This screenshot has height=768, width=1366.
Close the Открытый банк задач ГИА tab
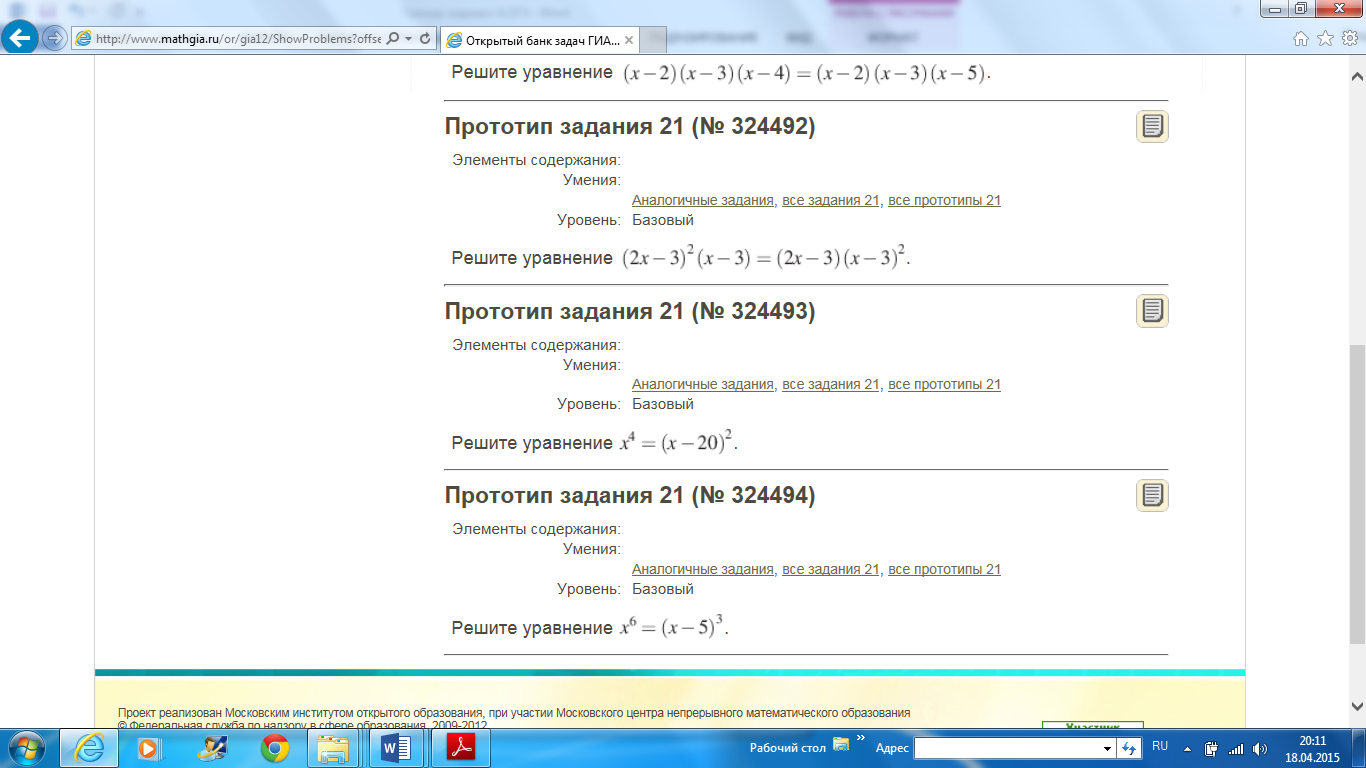pyautogui.click(x=628, y=40)
